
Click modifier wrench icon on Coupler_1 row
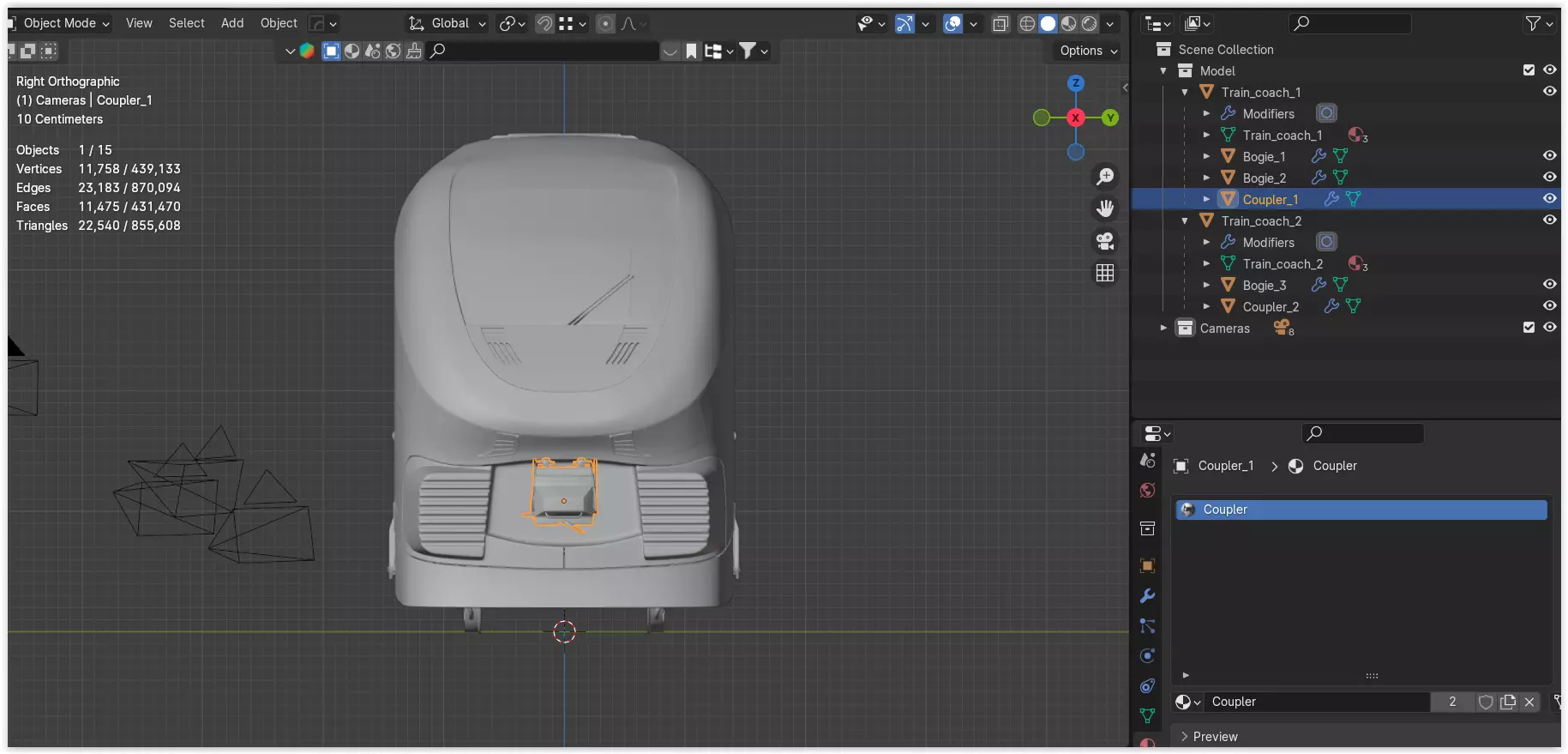(x=1331, y=199)
